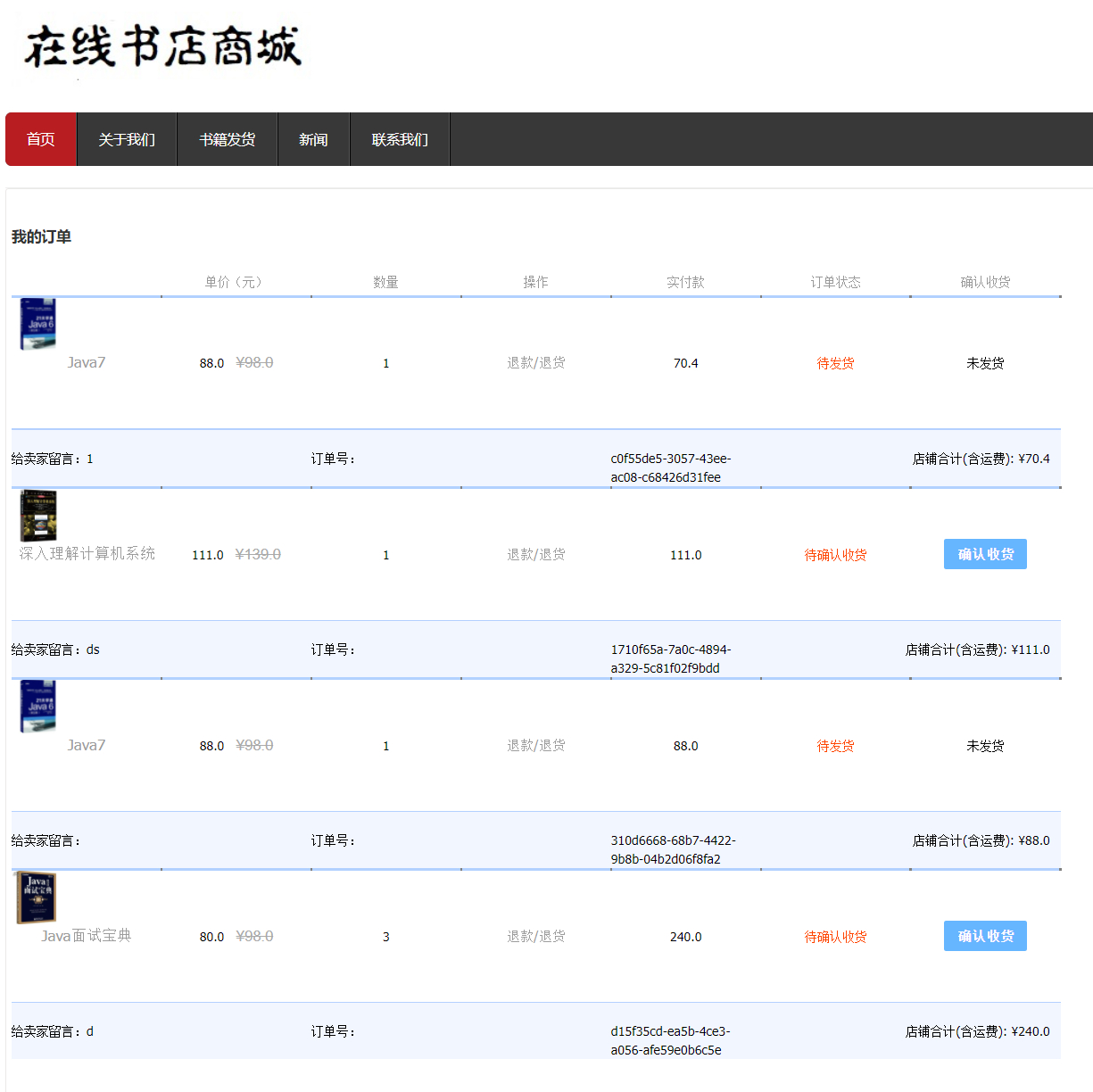
Task: Select the 首页 menu item
Action: coord(40,139)
